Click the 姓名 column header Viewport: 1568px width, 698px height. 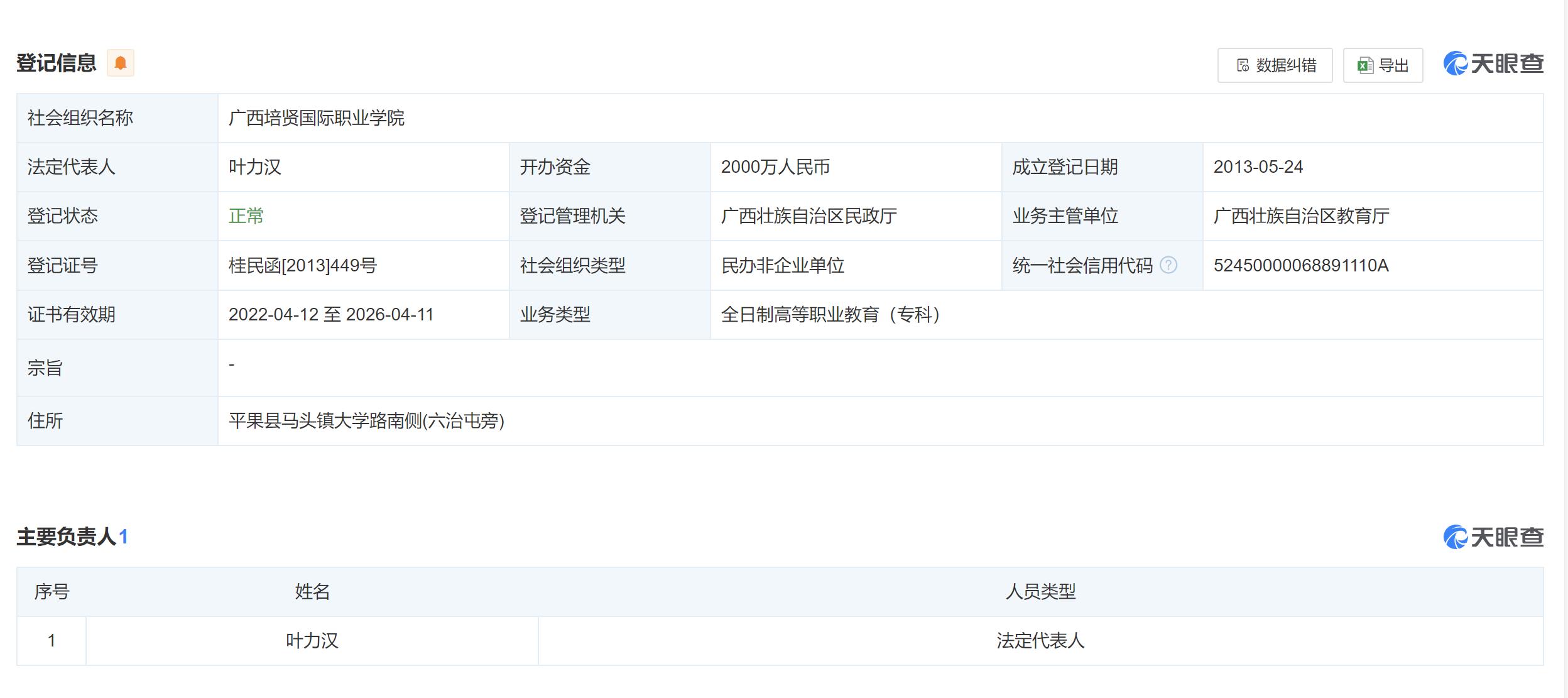[312, 592]
